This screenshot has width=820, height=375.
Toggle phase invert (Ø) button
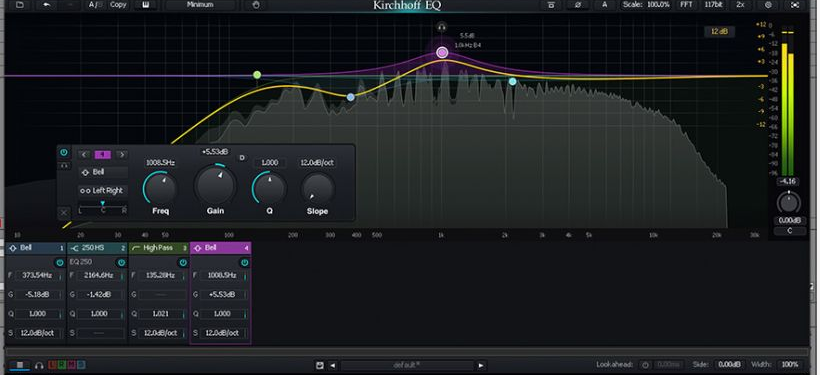pyautogui.click(x=578, y=5)
